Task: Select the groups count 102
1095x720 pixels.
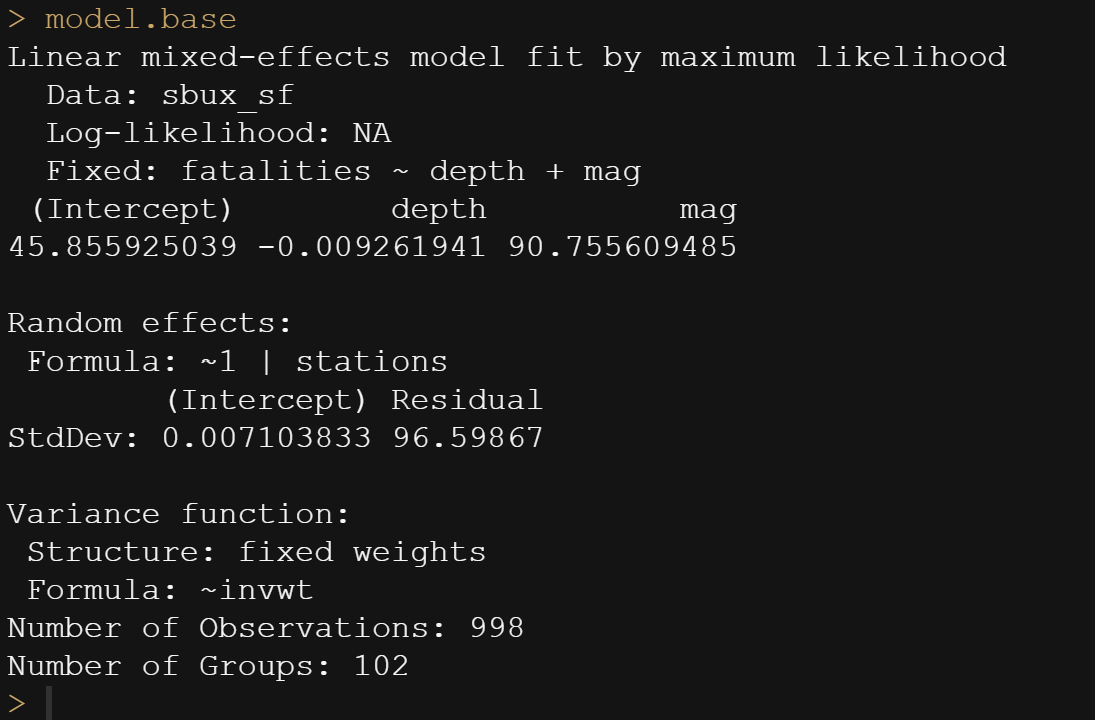Action: click(381, 666)
